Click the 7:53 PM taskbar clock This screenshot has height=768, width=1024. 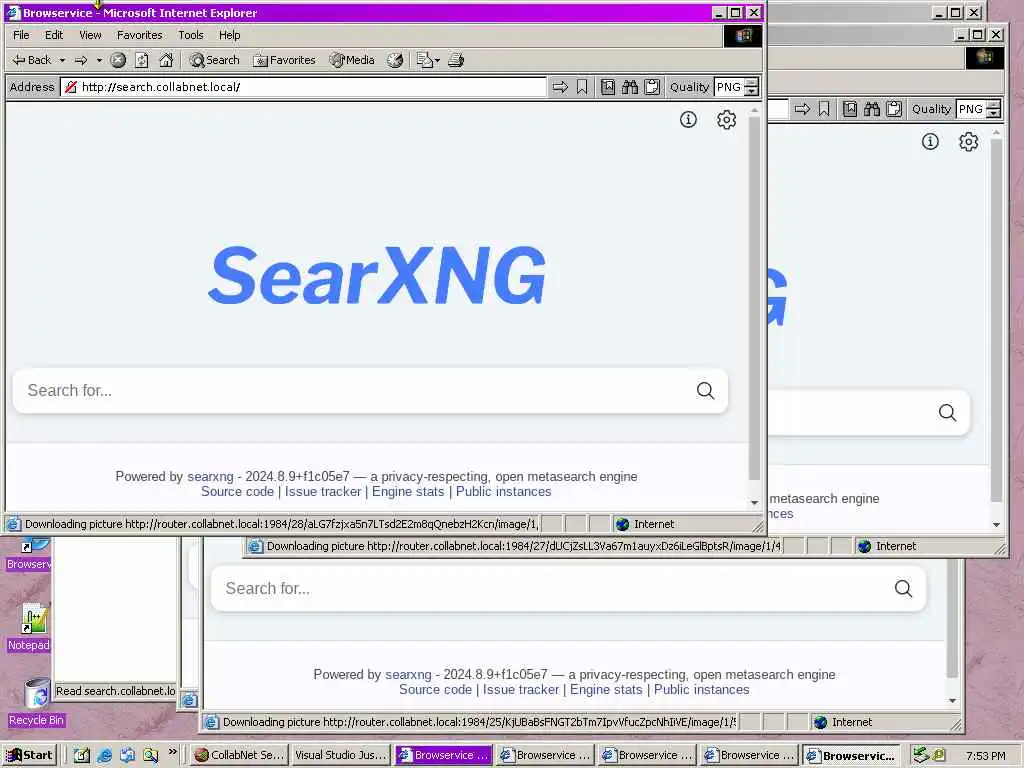pos(985,756)
